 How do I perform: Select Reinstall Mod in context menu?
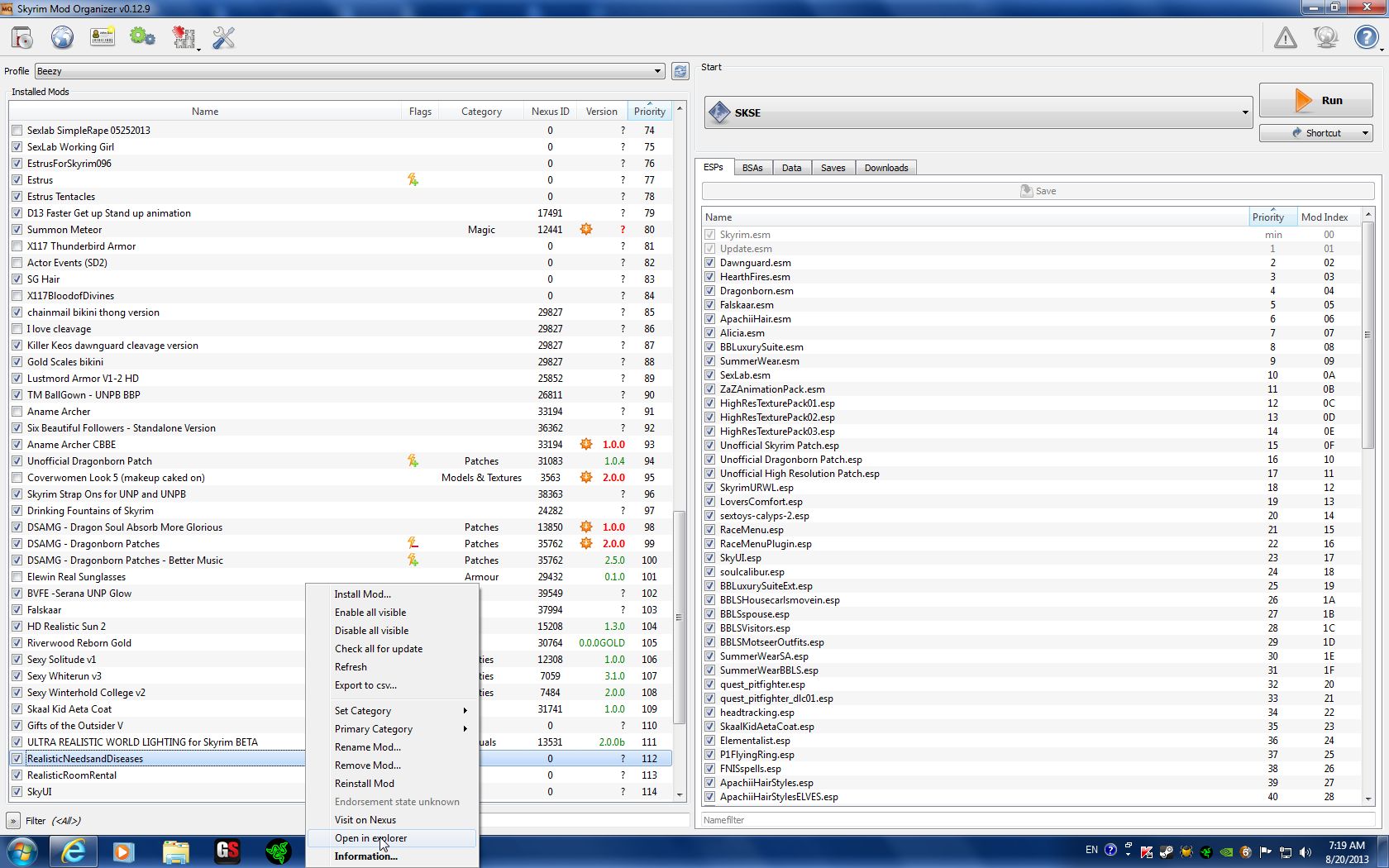pyautogui.click(x=364, y=784)
